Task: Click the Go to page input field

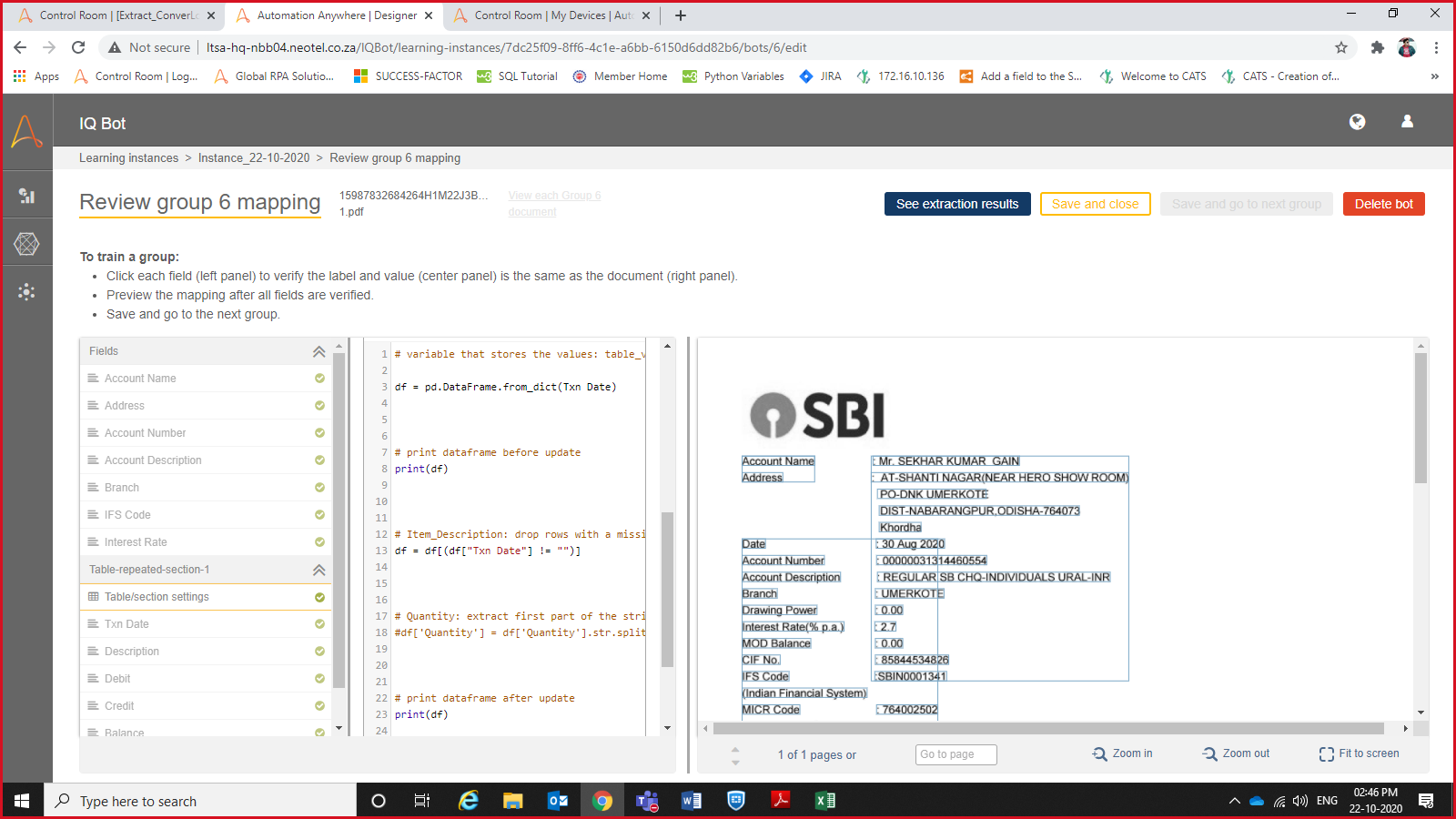Action: tap(956, 754)
